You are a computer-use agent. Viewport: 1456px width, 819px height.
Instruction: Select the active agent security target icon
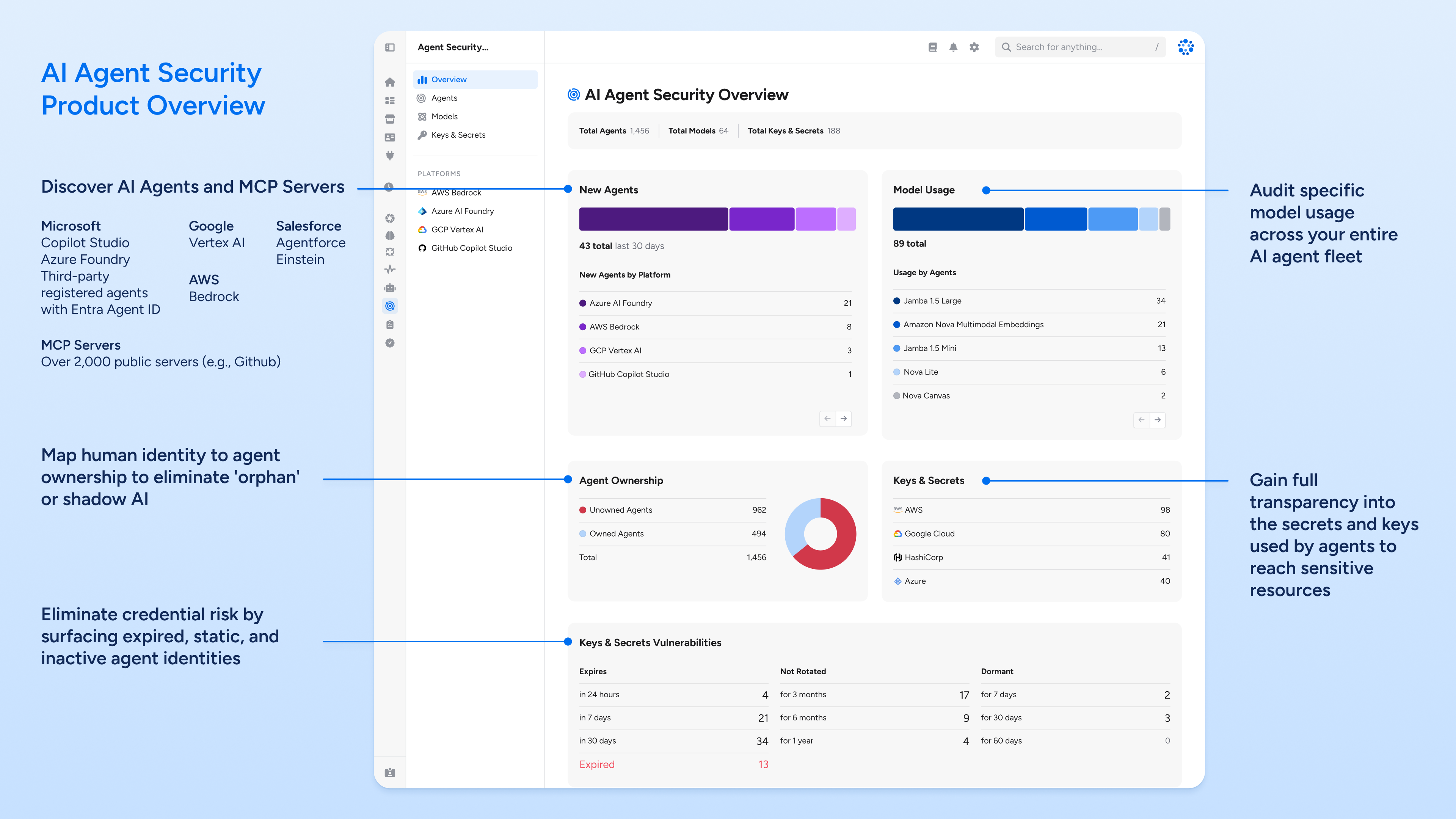389,306
